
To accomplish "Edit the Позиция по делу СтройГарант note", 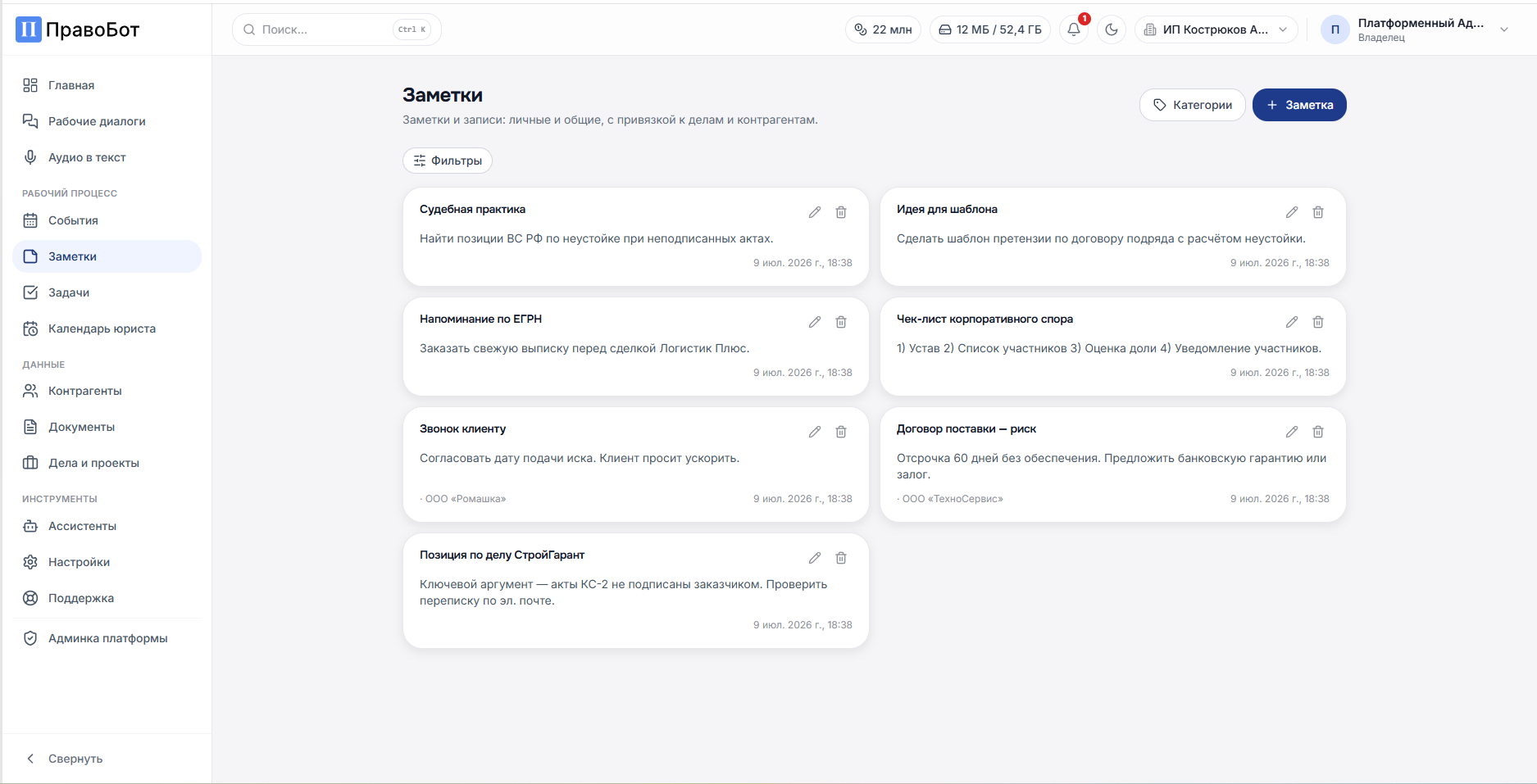I will click(x=815, y=558).
